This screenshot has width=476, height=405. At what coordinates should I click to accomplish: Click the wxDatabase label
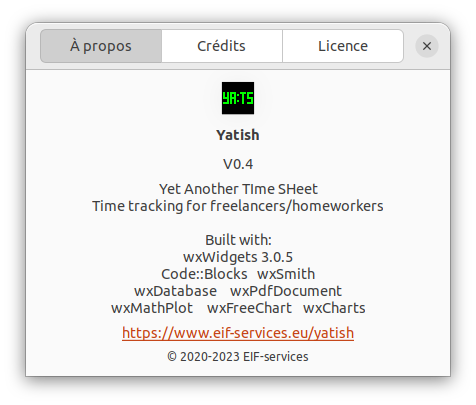tap(175, 291)
